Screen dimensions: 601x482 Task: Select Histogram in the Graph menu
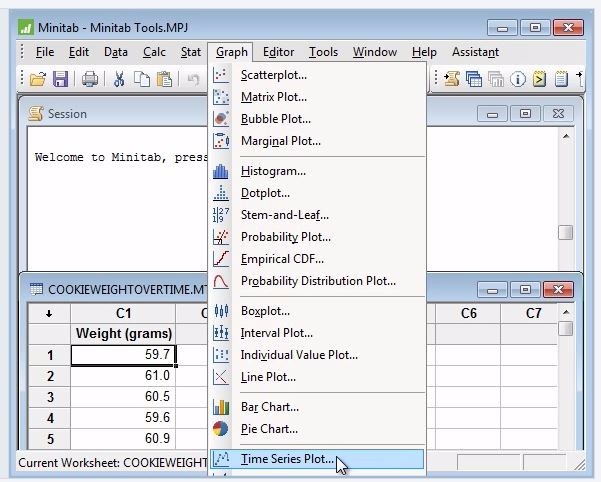tap(317, 171)
